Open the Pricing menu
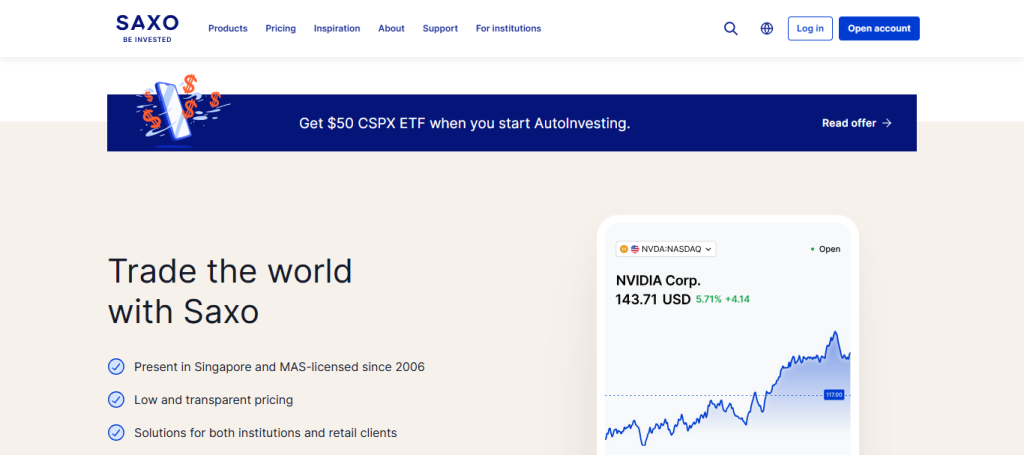Screen dimensions: 1024x455 [281, 29]
